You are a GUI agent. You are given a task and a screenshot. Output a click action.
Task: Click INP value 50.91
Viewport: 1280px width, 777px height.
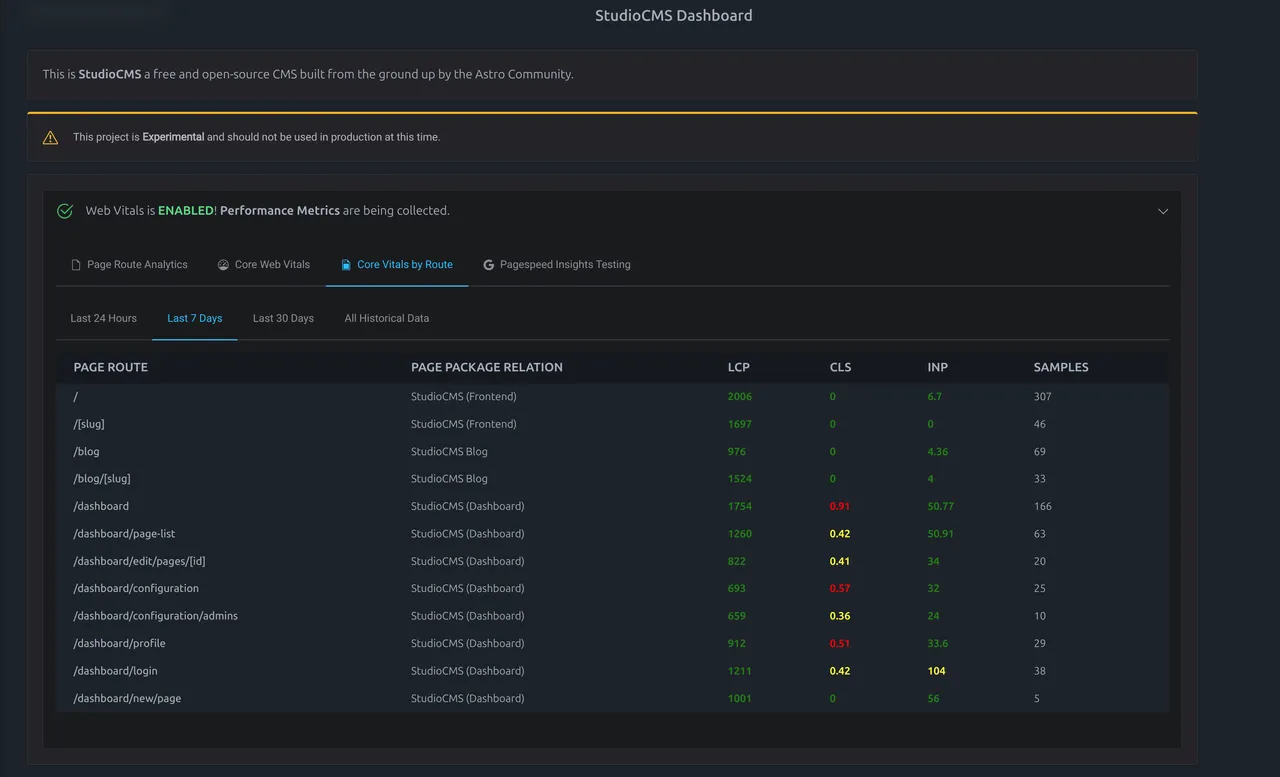(941, 534)
